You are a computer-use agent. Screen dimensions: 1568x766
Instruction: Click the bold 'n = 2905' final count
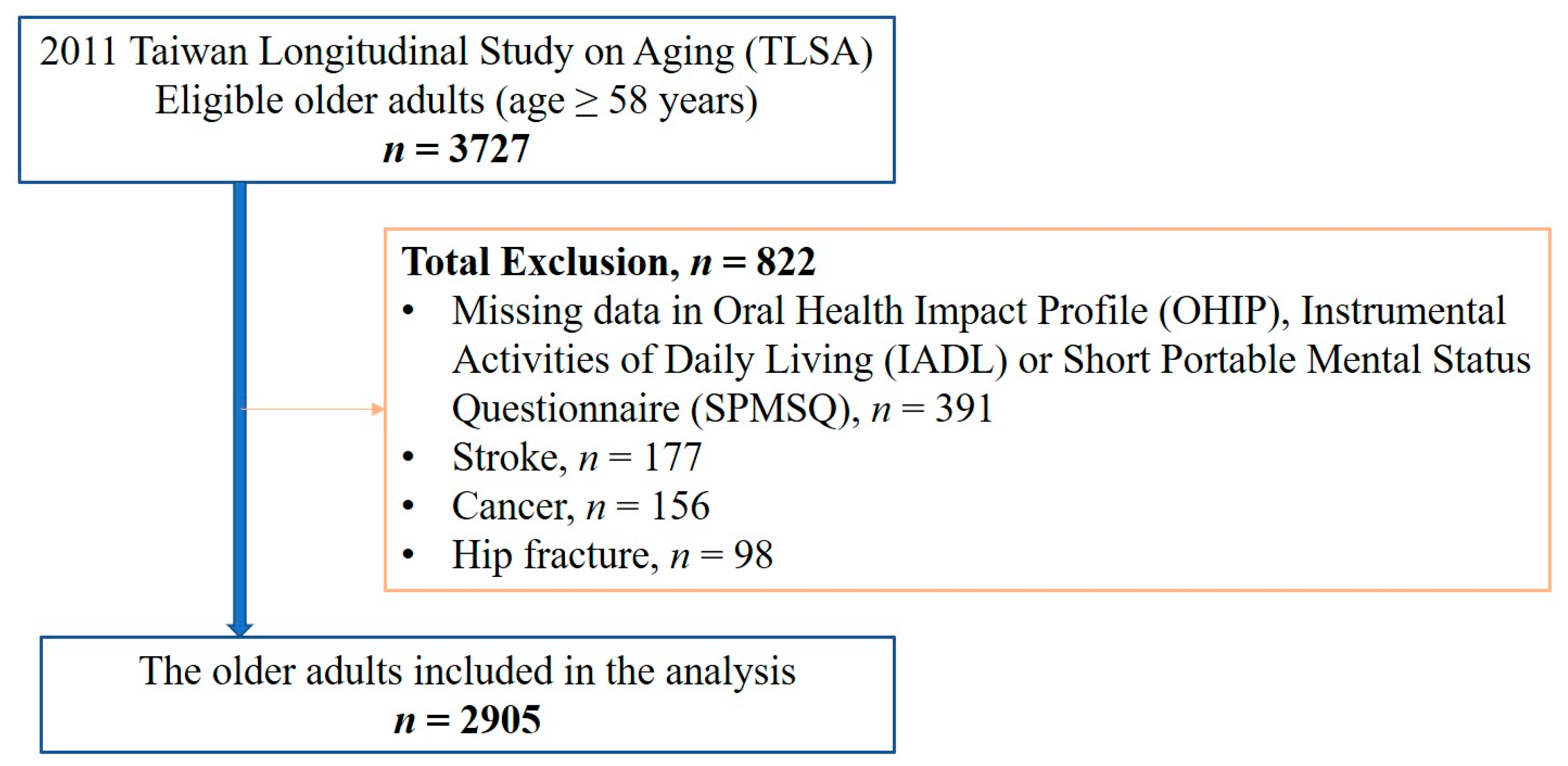point(467,720)
